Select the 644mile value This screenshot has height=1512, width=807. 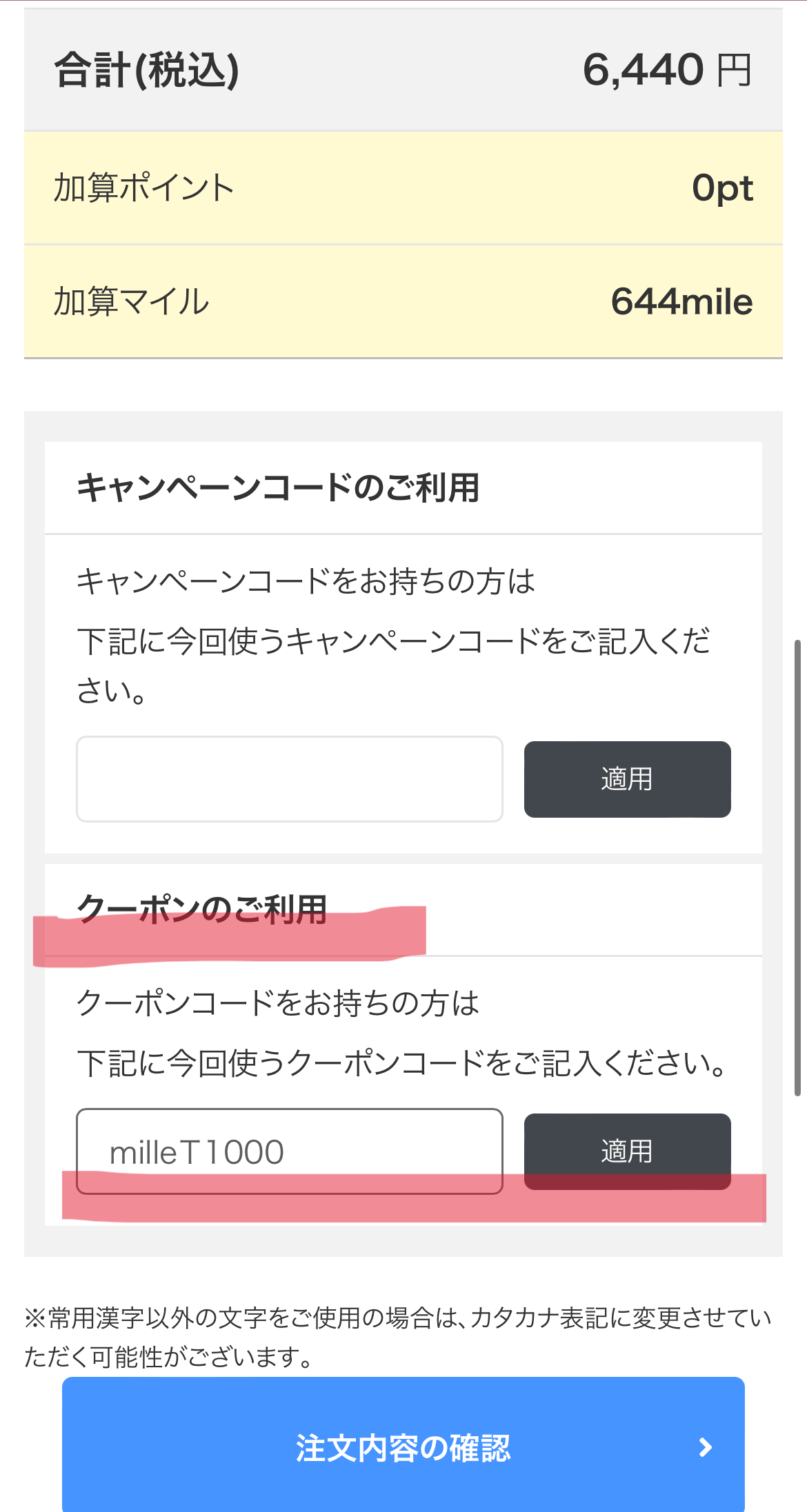click(681, 301)
